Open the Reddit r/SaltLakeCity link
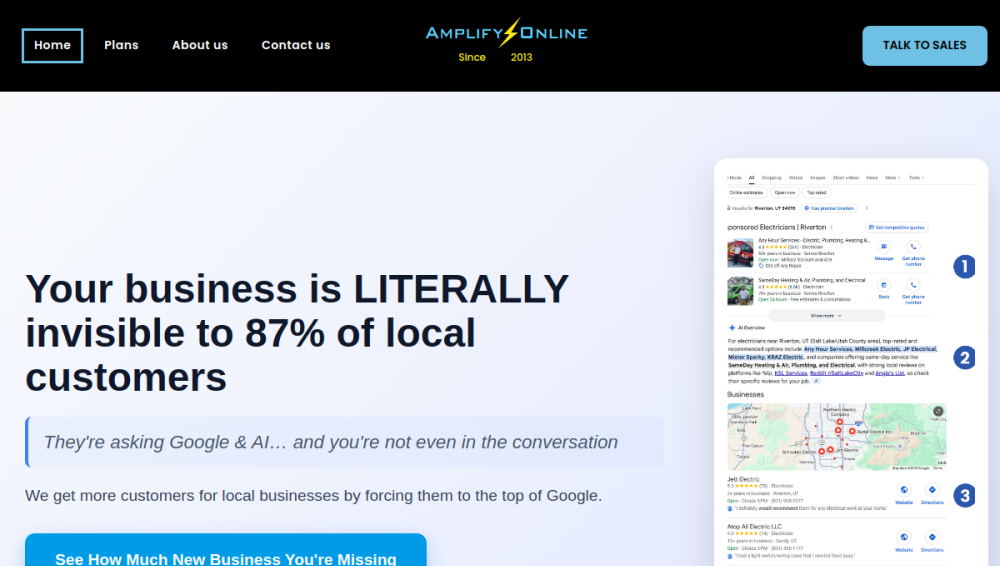Image resolution: width=1000 pixels, height=566 pixels. click(x=837, y=373)
